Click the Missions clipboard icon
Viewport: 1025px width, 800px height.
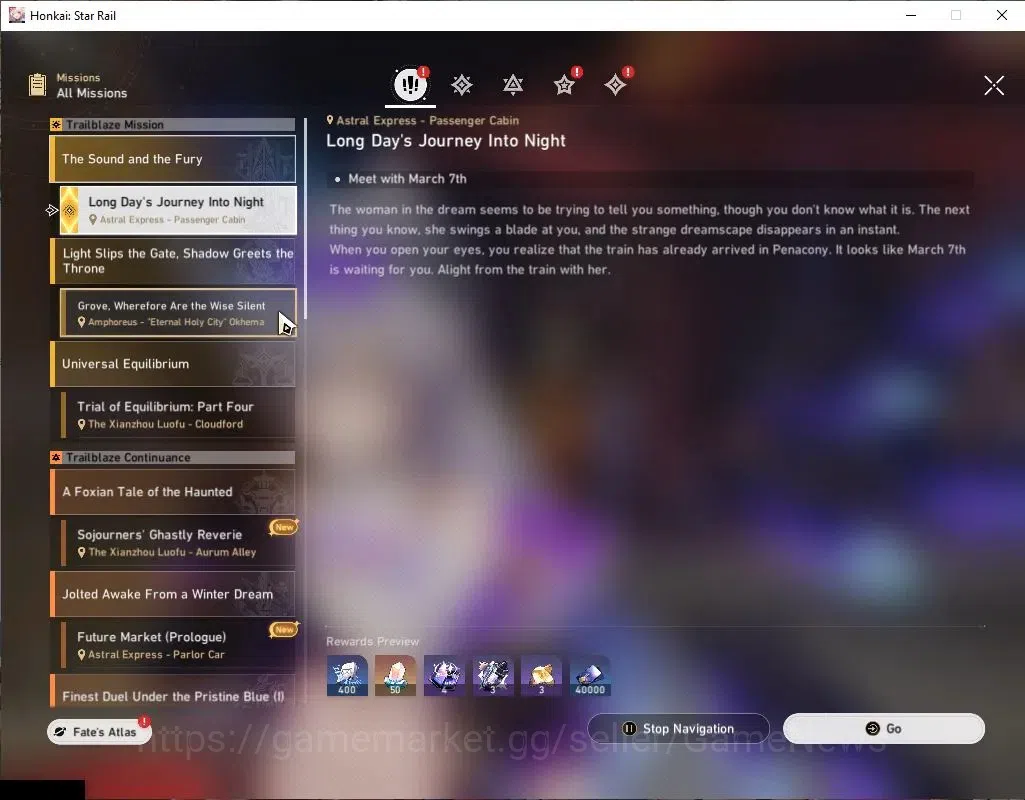[x=37, y=85]
